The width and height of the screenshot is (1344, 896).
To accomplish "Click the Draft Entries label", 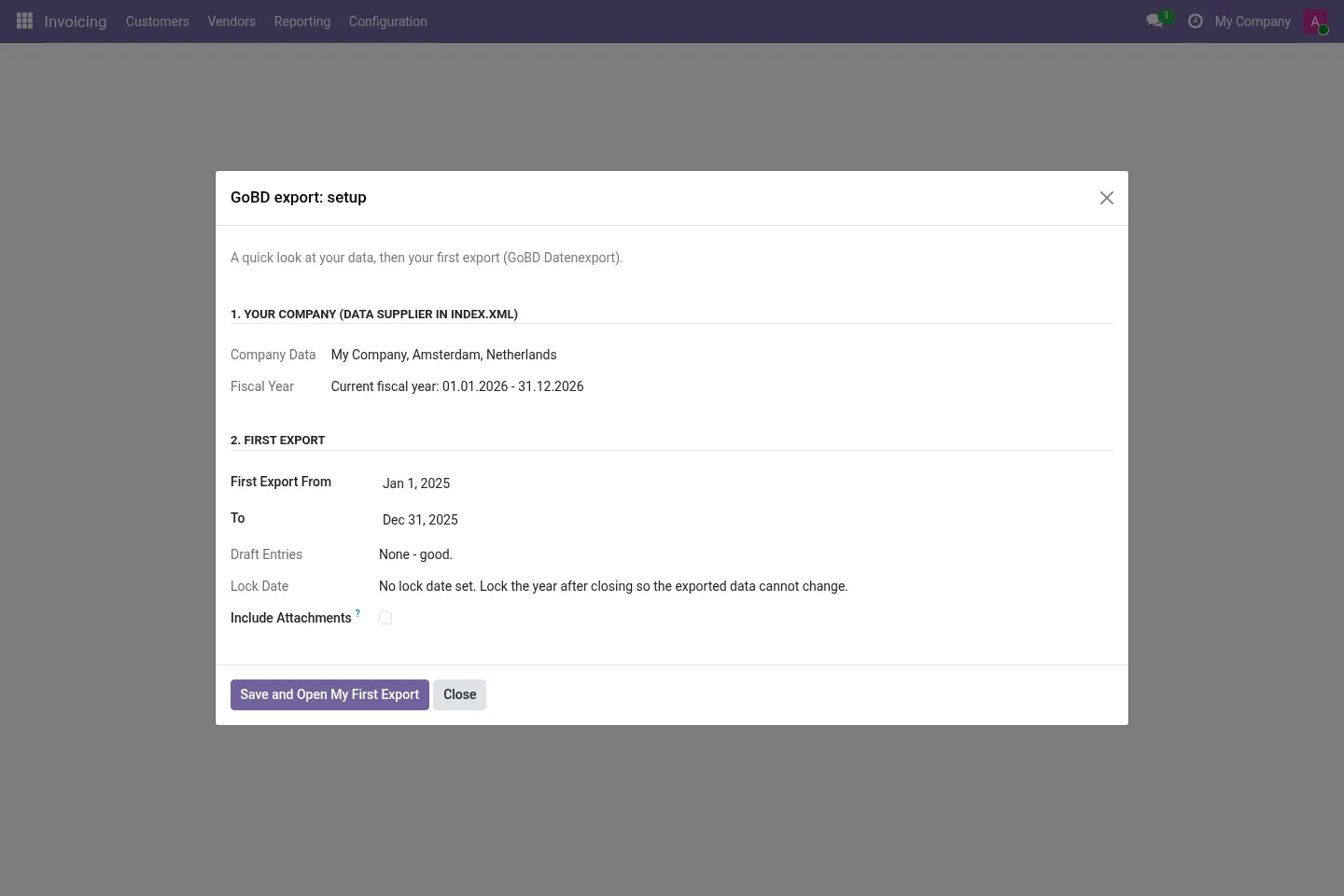I will [266, 554].
